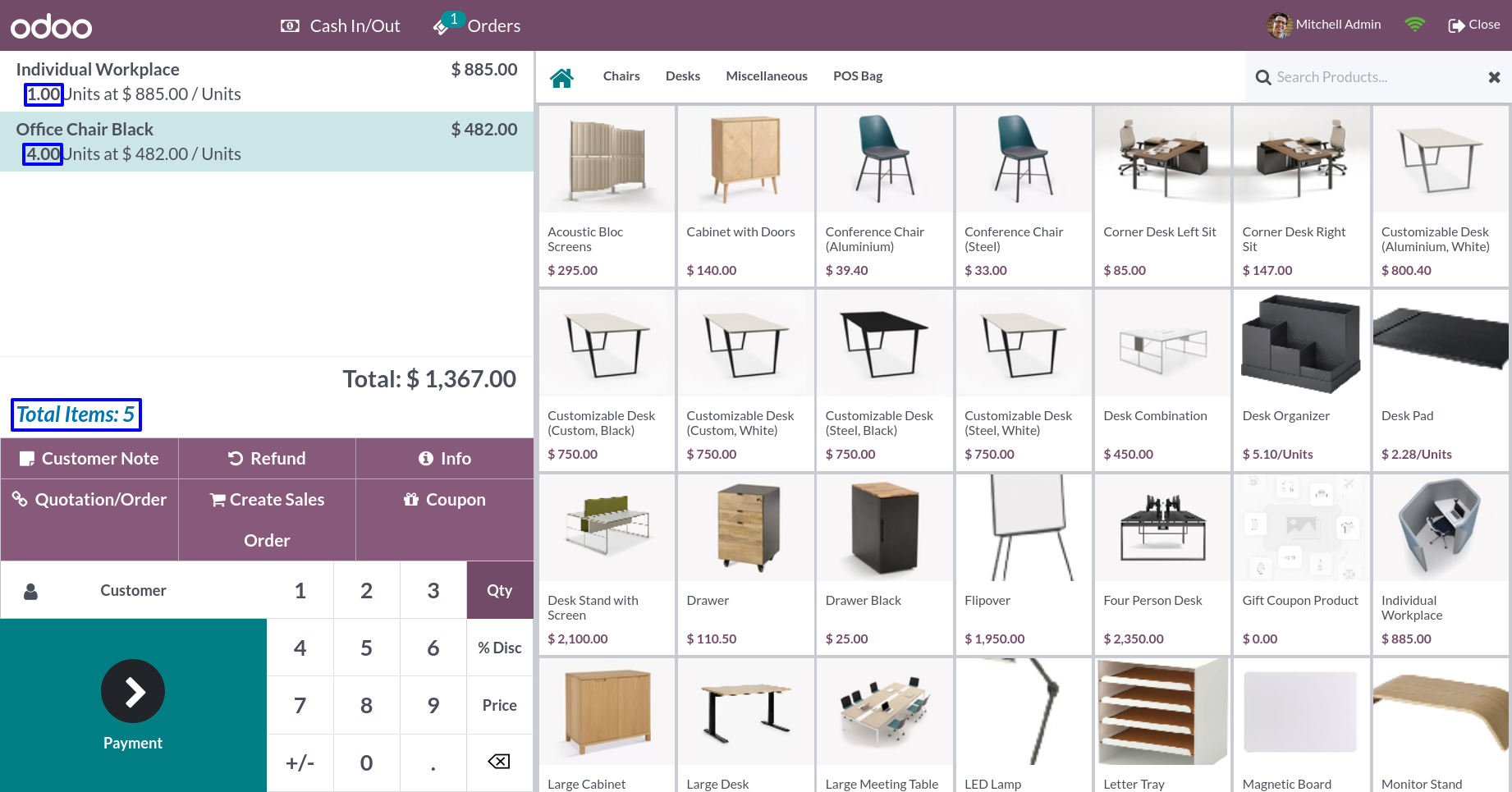Add Desk Organizer product
1512x792 pixels.
tap(1302, 380)
